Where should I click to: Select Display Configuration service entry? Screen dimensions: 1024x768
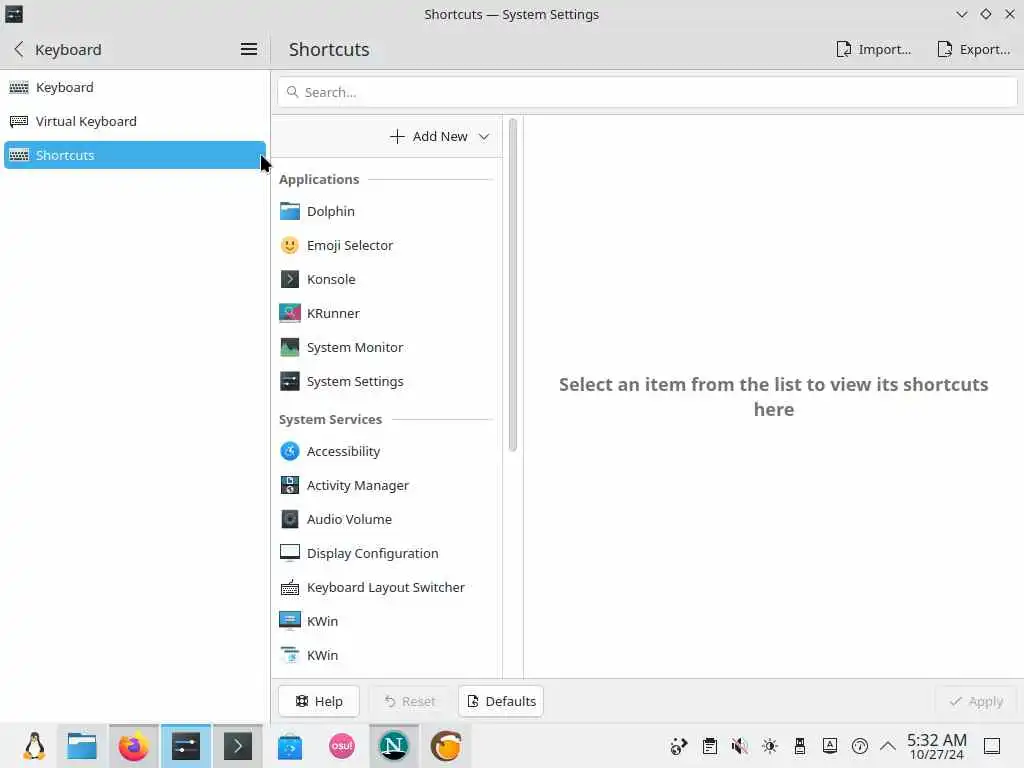[x=387, y=553]
